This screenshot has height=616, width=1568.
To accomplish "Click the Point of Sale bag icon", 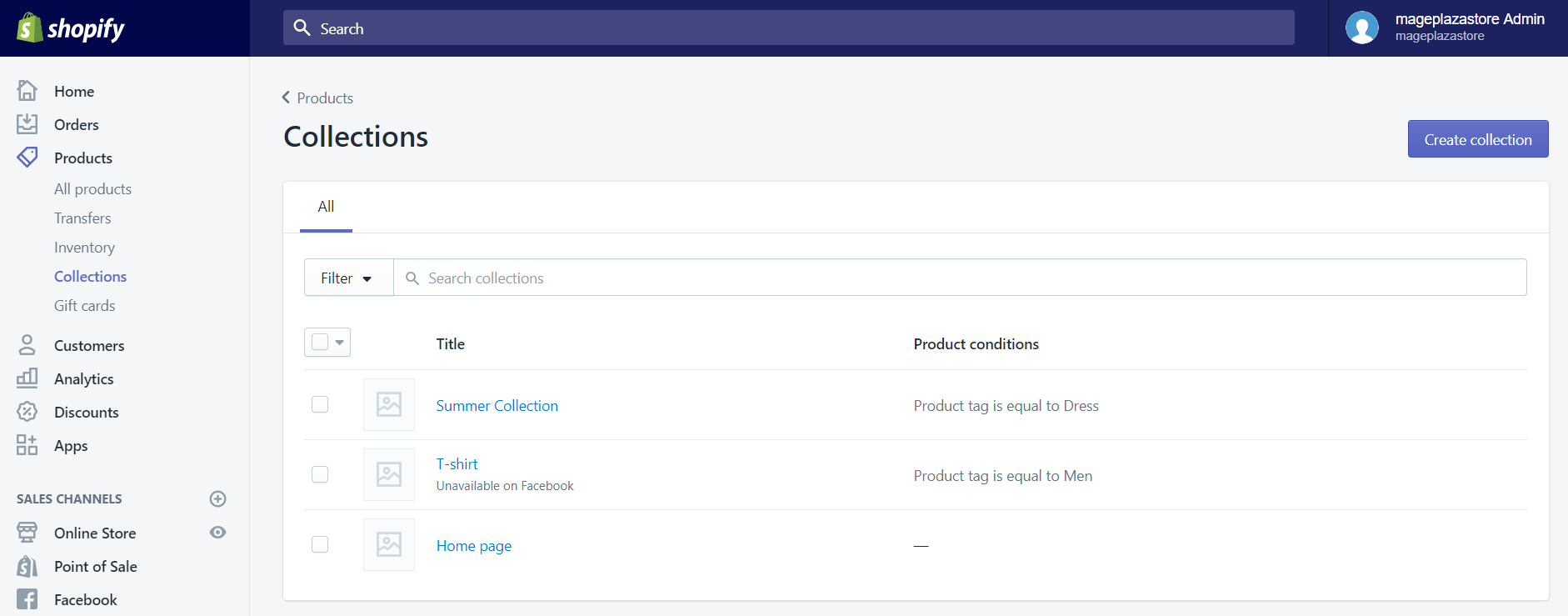I will [27, 566].
